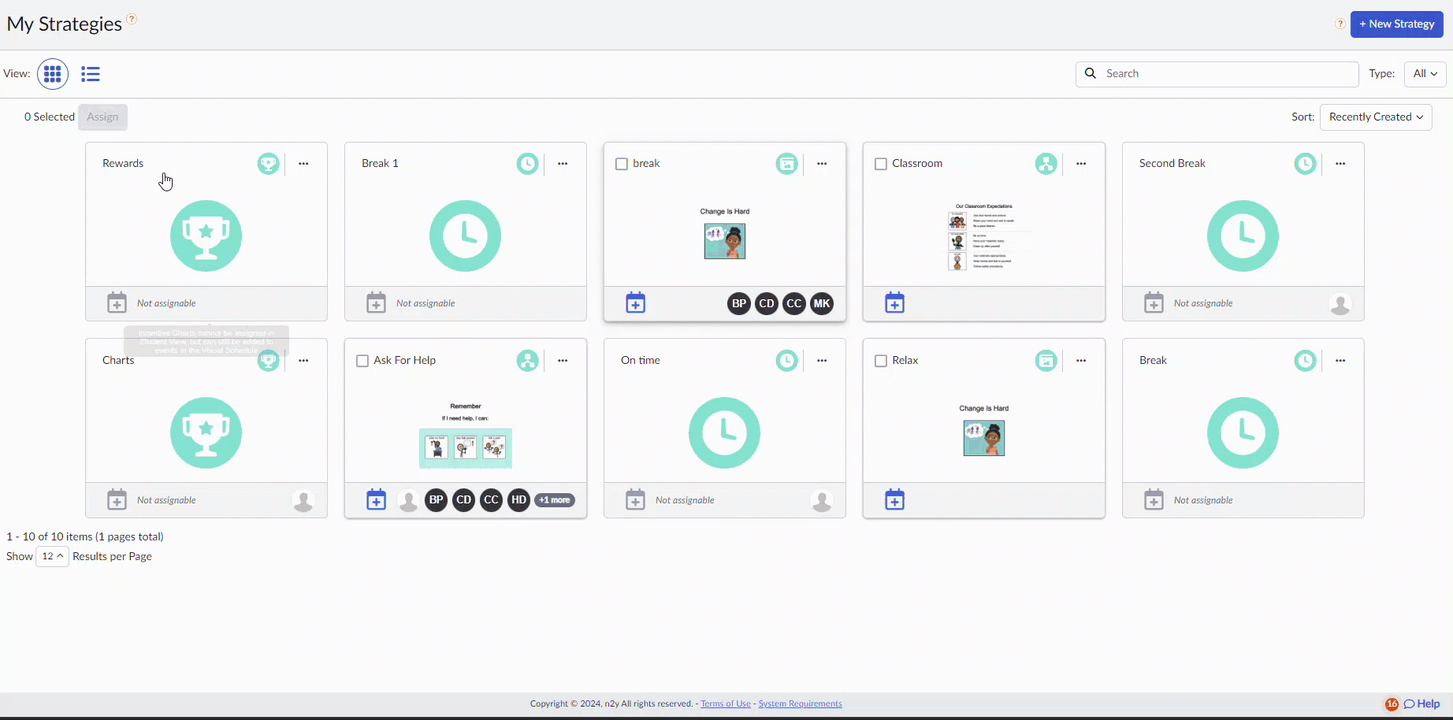This screenshot has width=1453, height=720.
Task: Open Help chat in footer
Action: pyautogui.click(x=1422, y=704)
